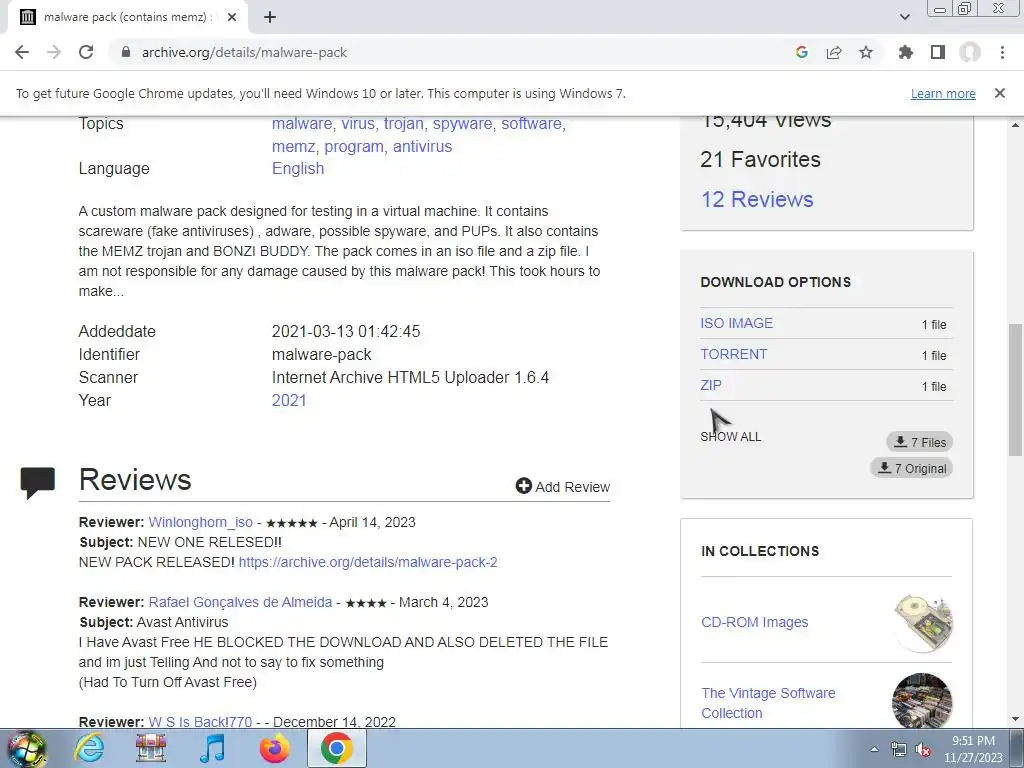Screen dimensions: 1024x768
Task: Click the page vertical scrollbar thumb
Action: coord(1016,389)
